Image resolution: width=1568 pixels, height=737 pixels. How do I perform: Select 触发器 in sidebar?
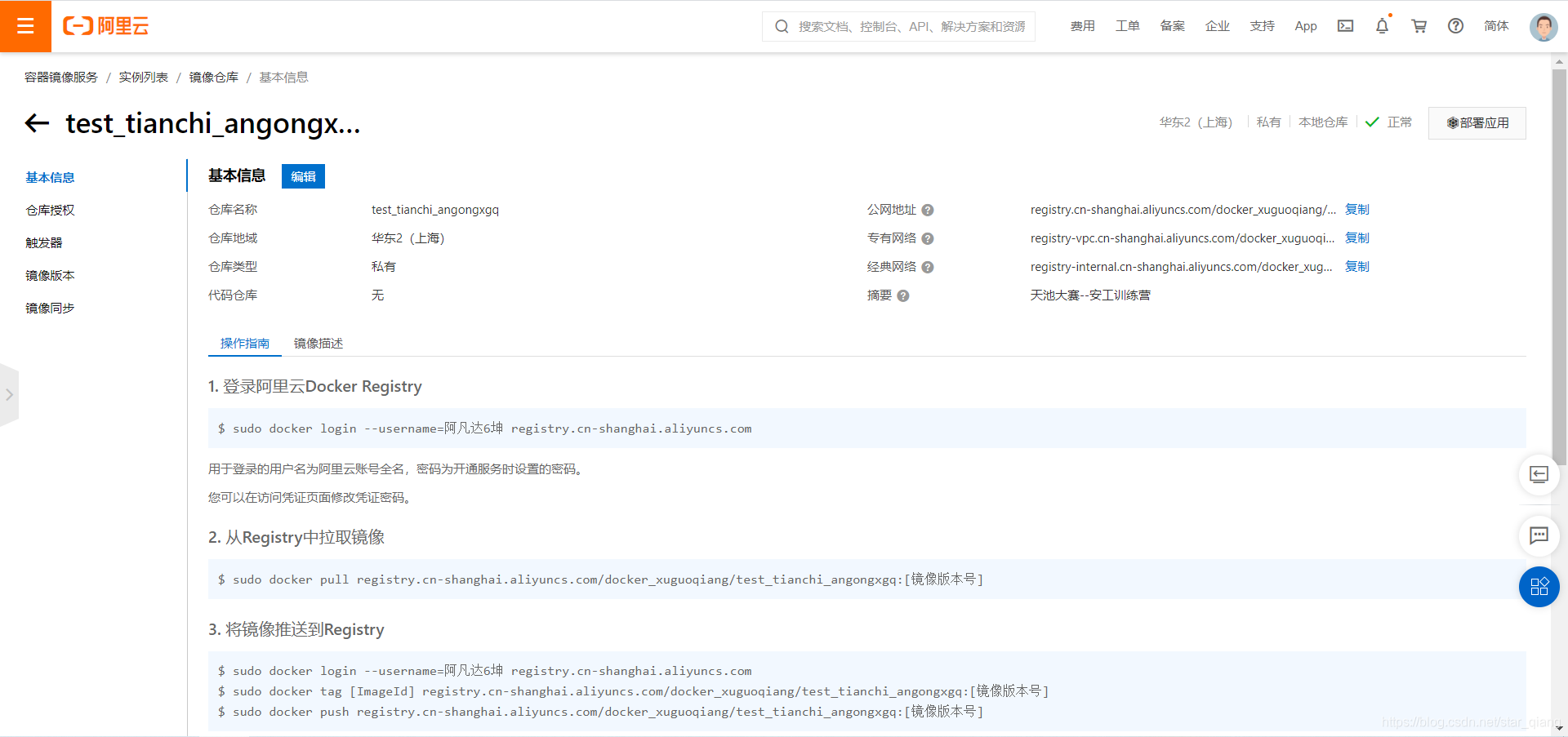pos(44,242)
